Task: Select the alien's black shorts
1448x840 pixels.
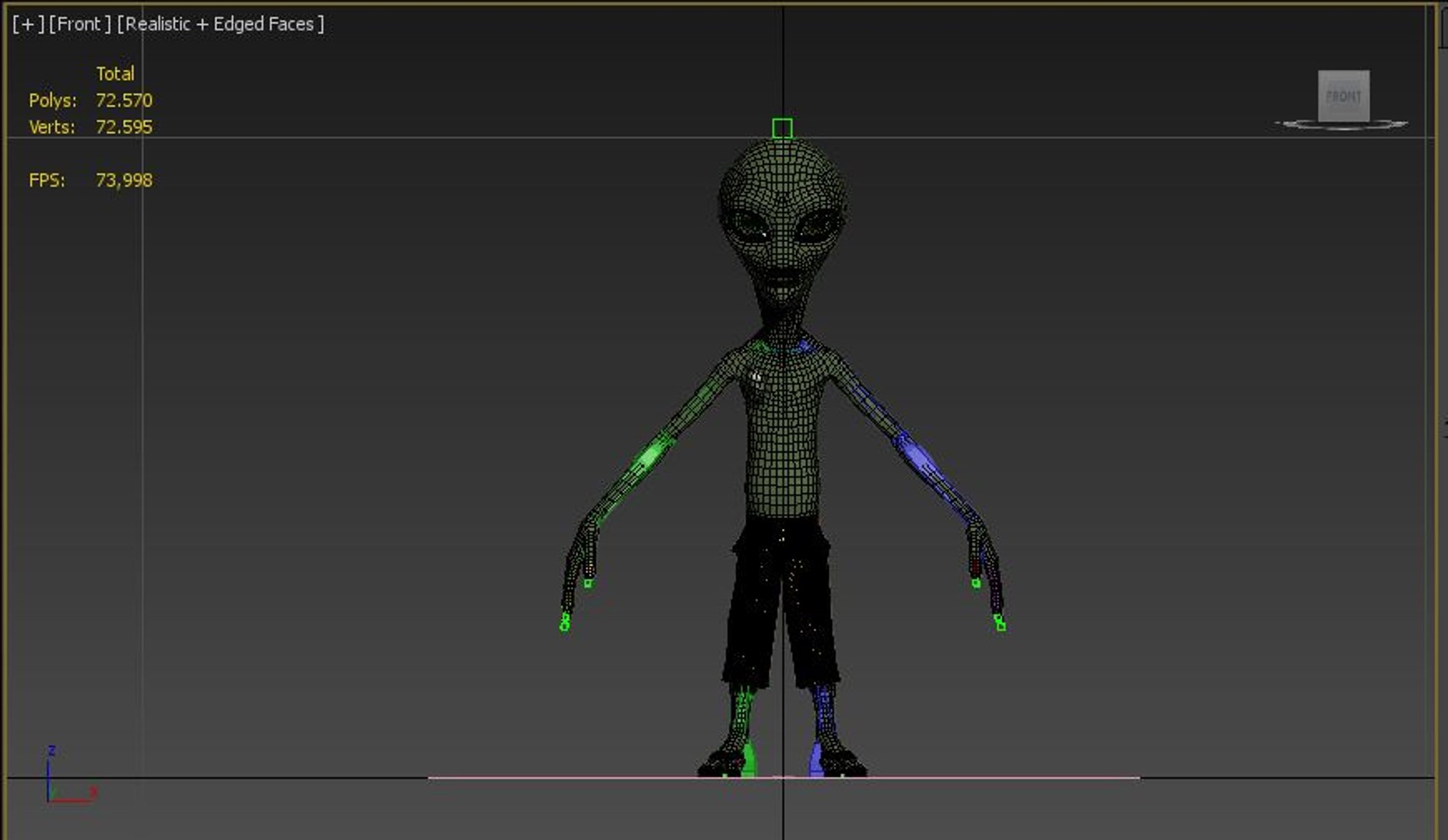Action: (782, 603)
